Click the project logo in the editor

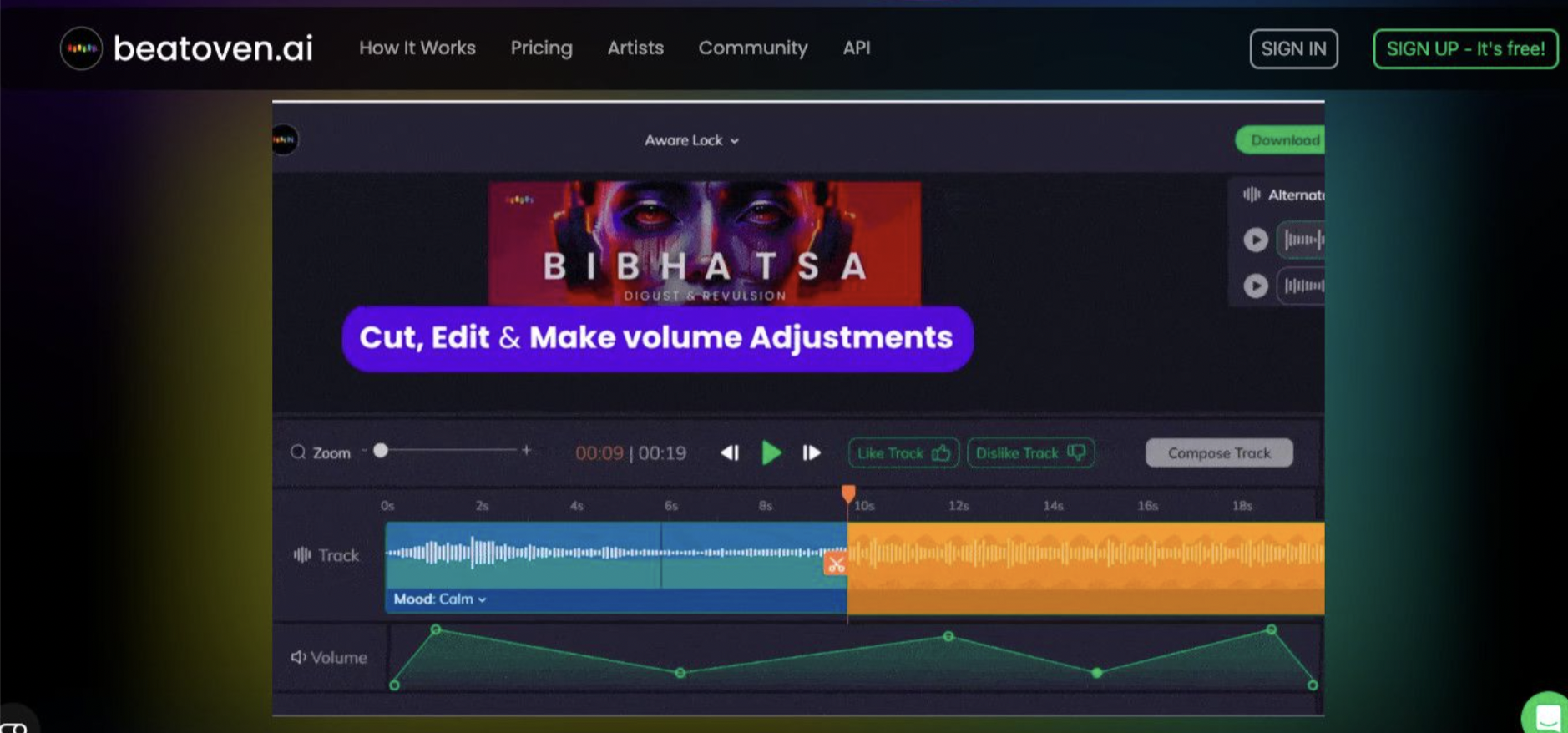[x=284, y=139]
